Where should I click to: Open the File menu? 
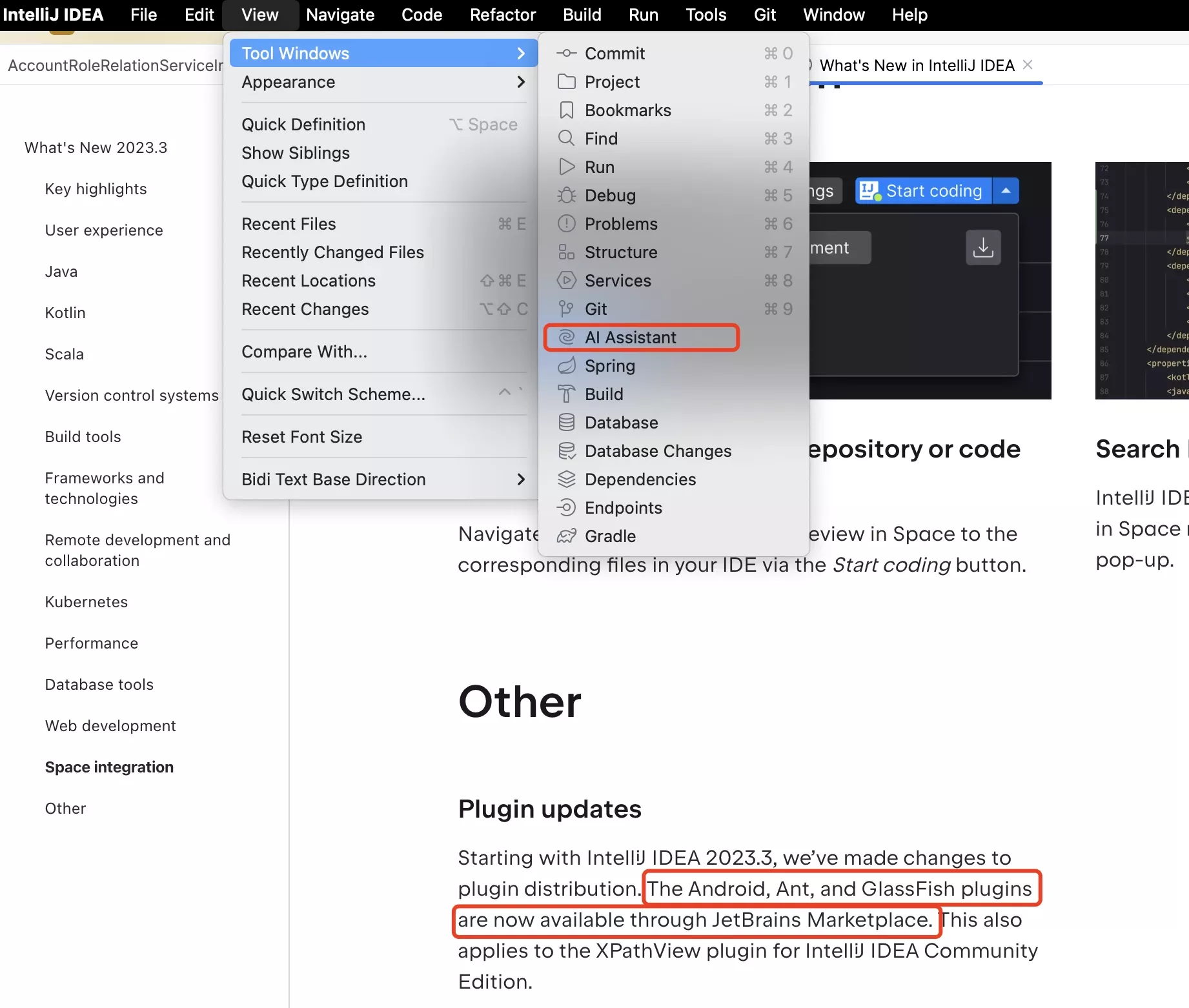(x=143, y=15)
